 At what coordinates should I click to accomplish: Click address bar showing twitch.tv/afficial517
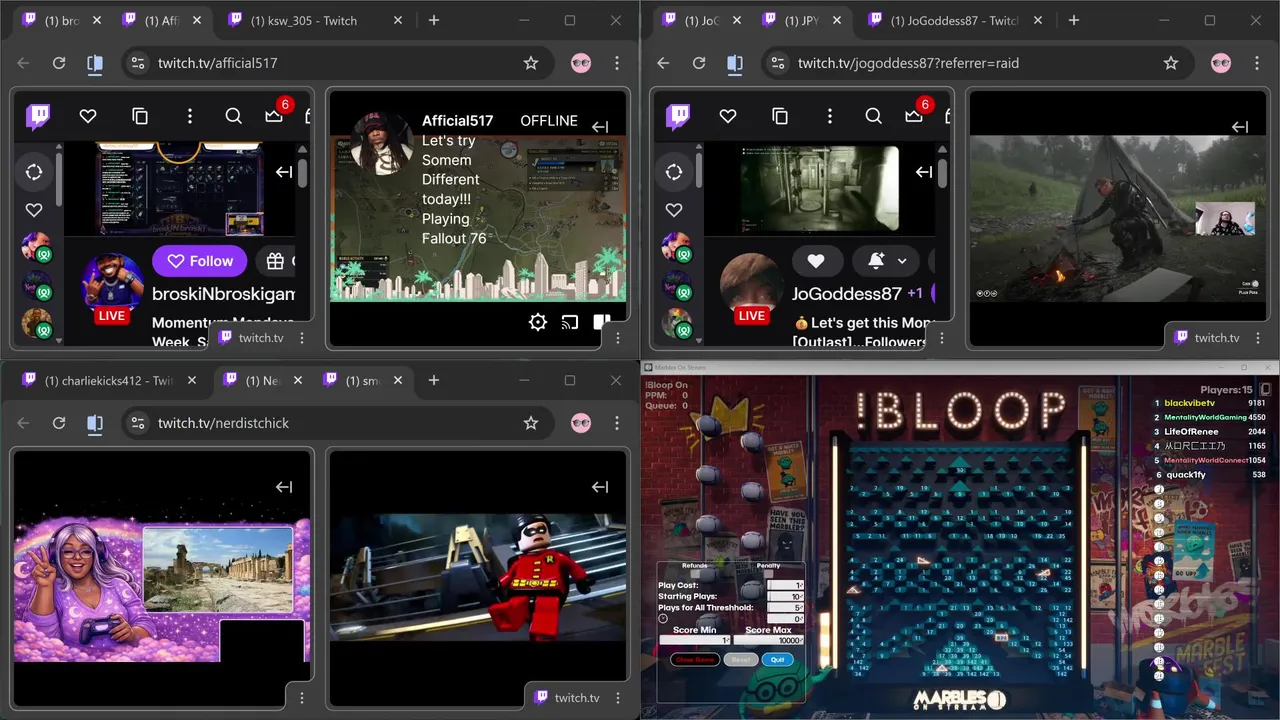(x=340, y=63)
